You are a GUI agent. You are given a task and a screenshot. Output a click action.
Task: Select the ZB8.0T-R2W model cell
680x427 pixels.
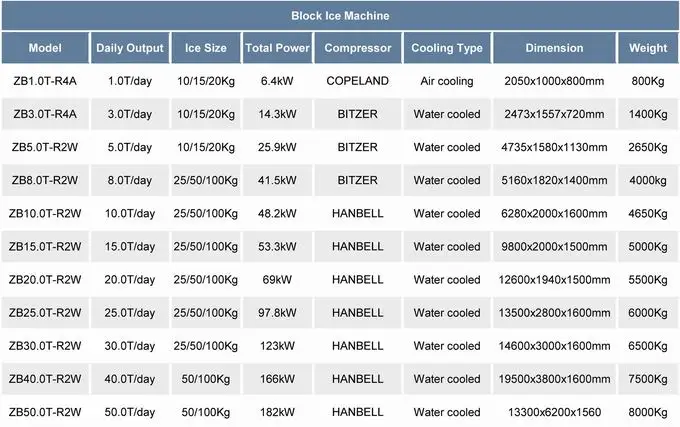45,181
